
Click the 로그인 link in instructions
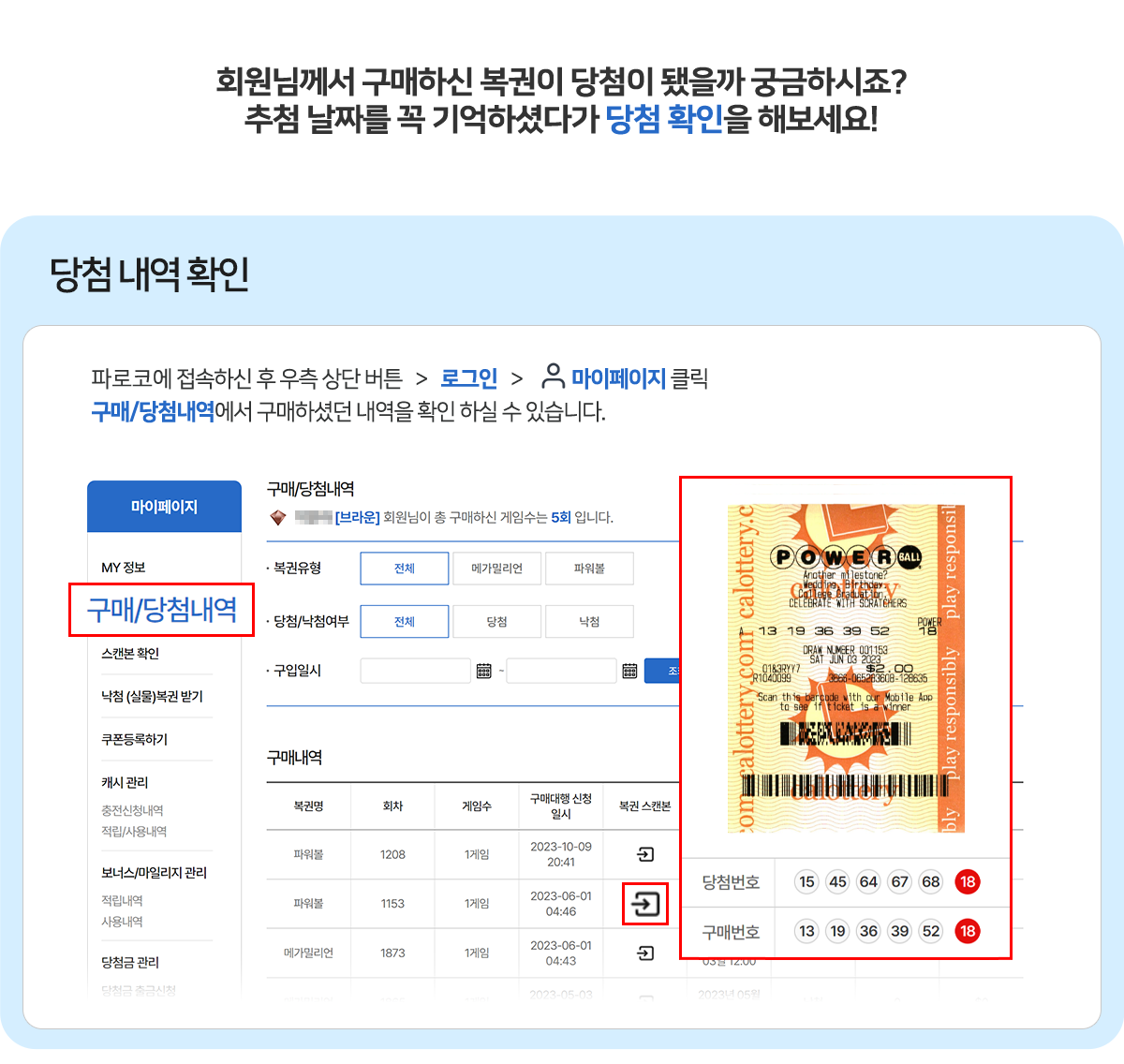[x=468, y=378]
